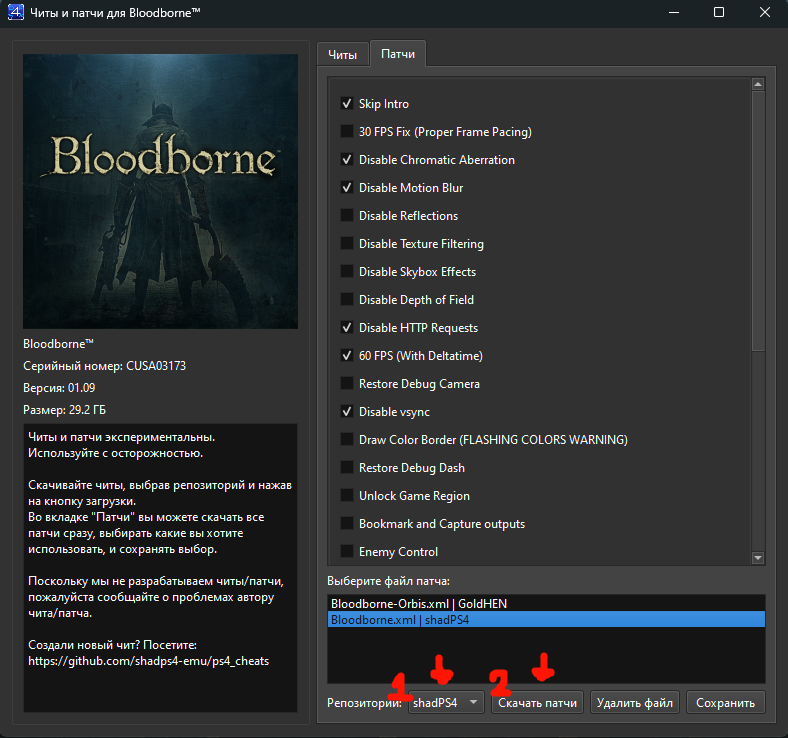Minimize the cheats and patches window
Viewport: 788px width, 738px height.
coord(674,12)
